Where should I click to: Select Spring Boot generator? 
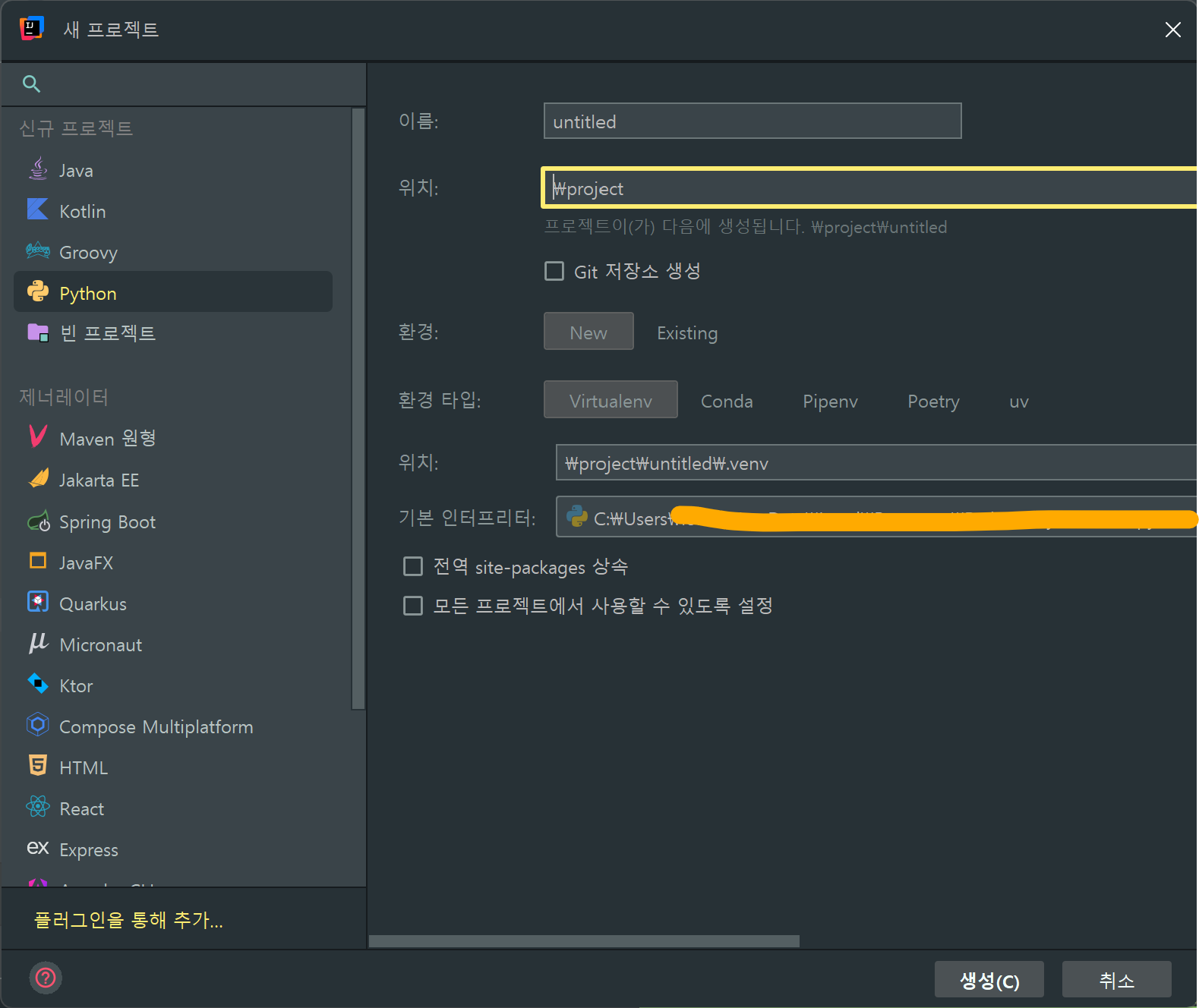173,522
